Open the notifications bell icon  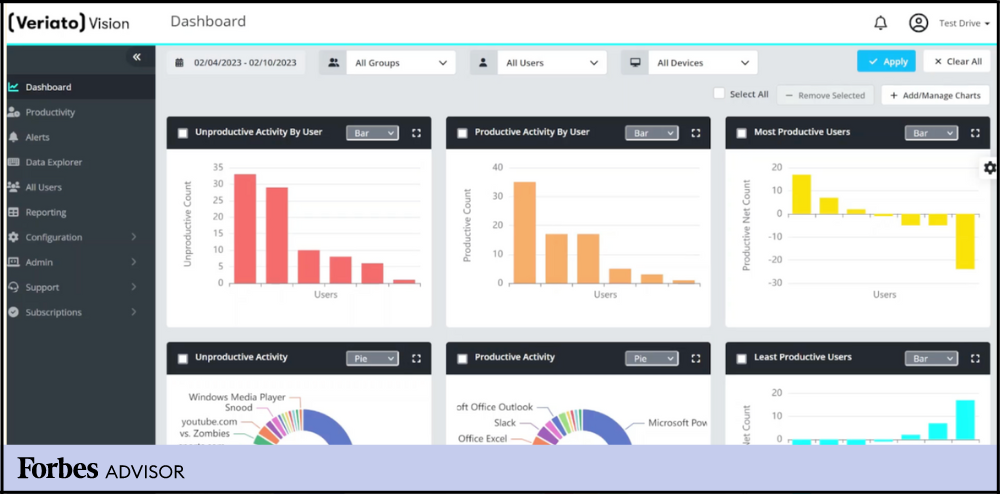[x=880, y=23]
